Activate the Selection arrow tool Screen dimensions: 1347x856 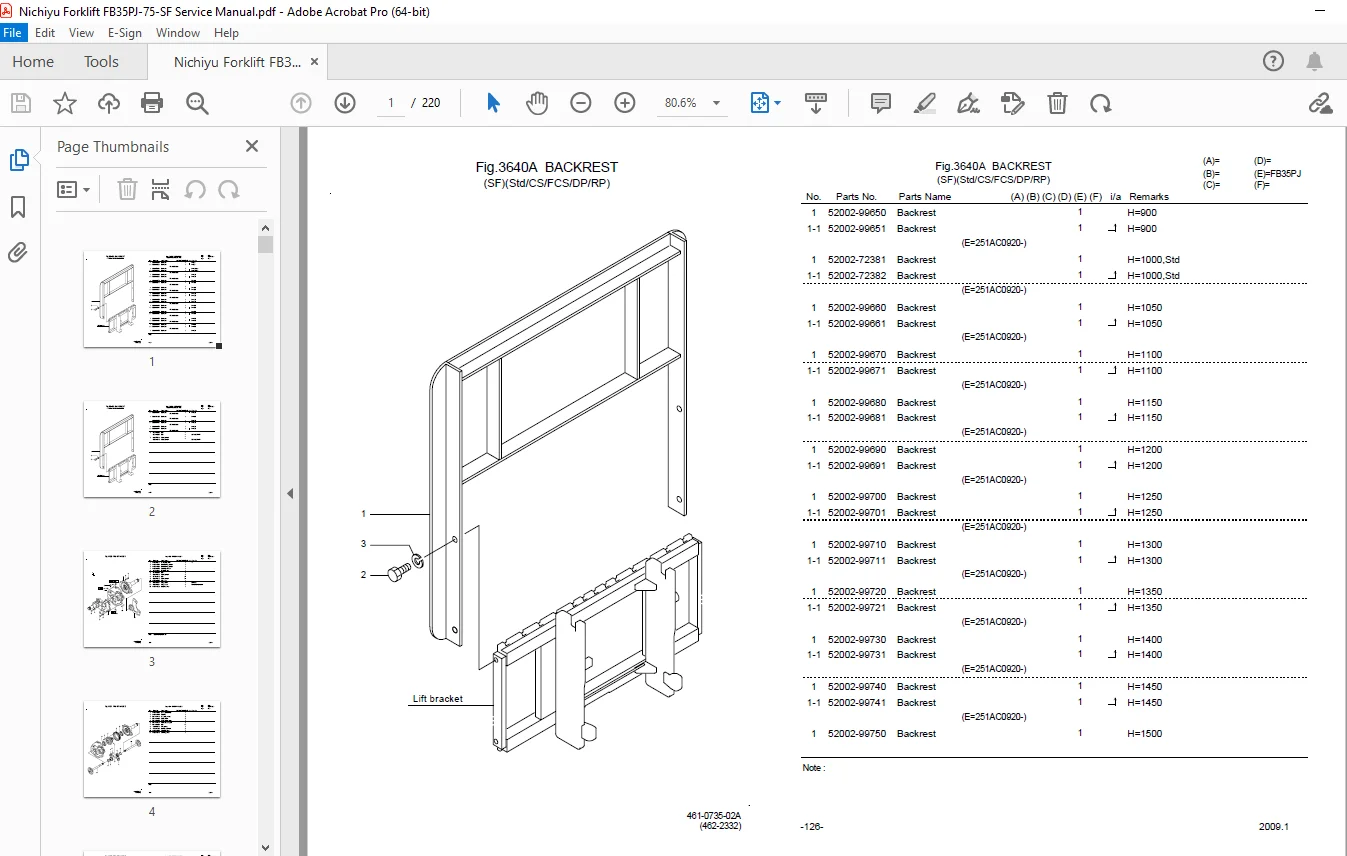[493, 103]
